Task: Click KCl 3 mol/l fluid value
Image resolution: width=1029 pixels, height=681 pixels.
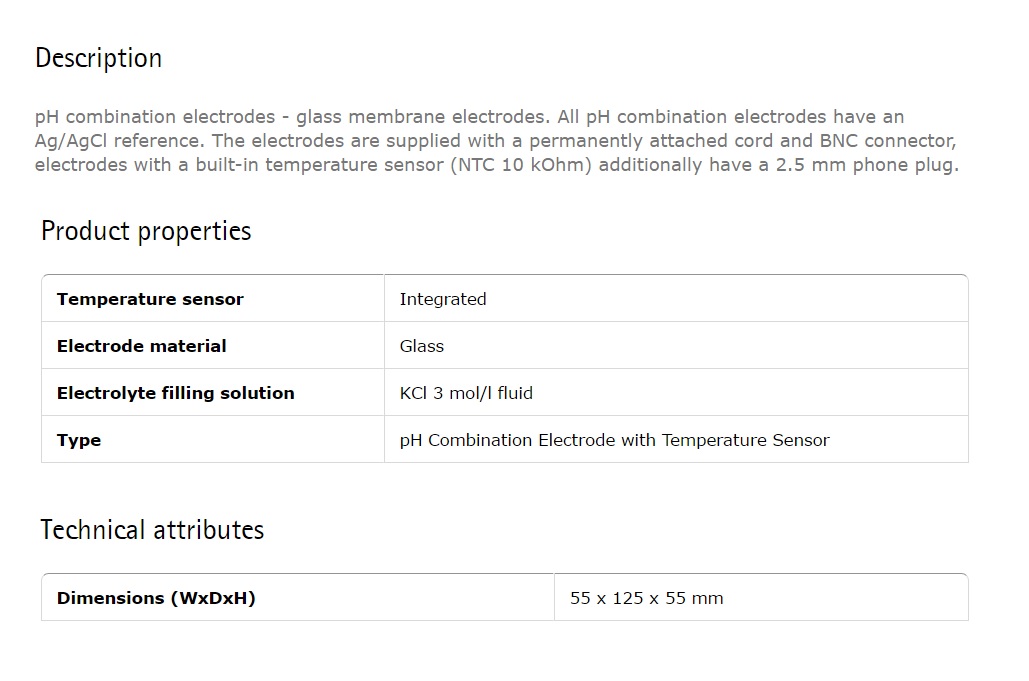Action: pyautogui.click(x=466, y=393)
